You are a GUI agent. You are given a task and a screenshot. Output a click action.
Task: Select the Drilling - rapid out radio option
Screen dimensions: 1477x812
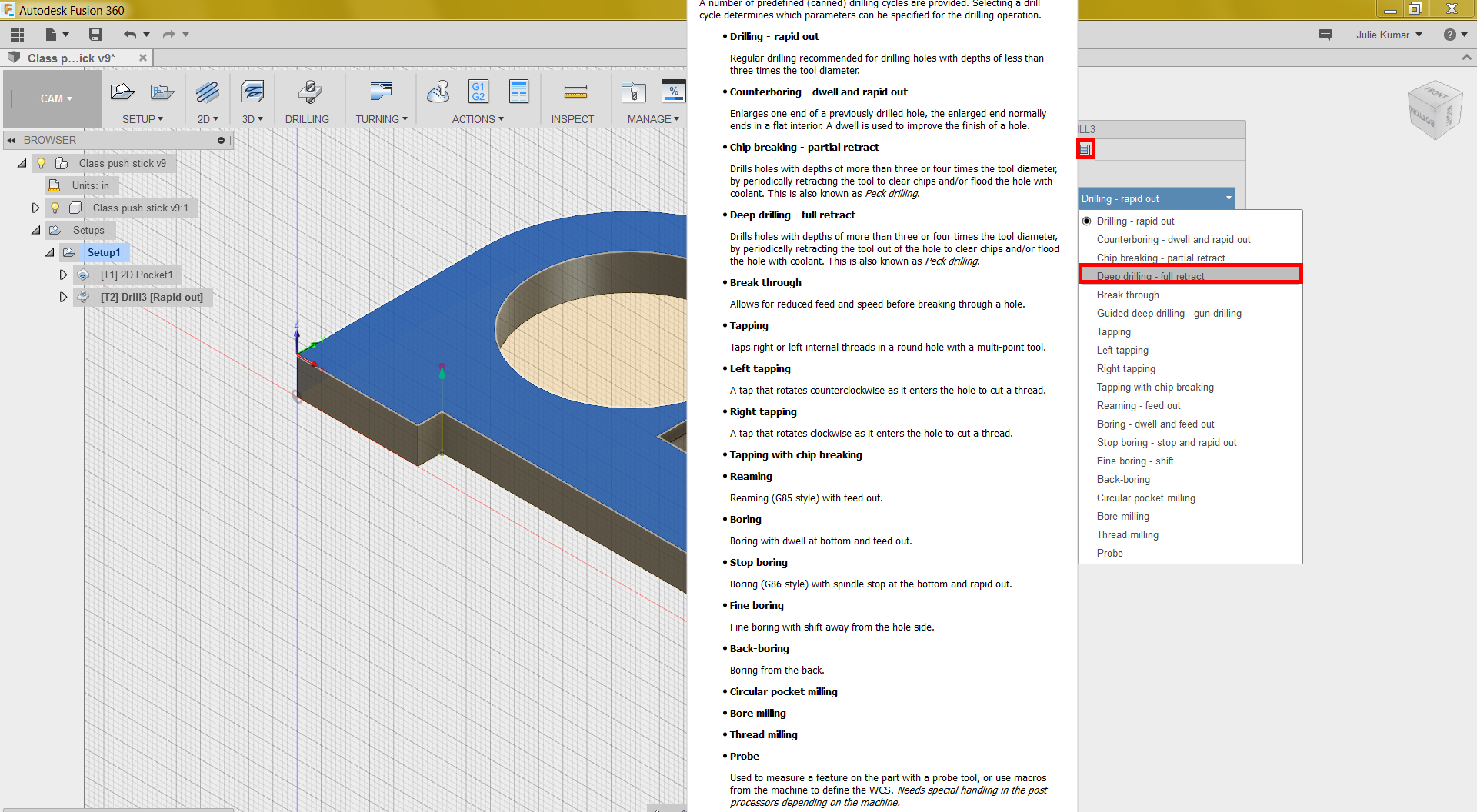coord(1087,221)
